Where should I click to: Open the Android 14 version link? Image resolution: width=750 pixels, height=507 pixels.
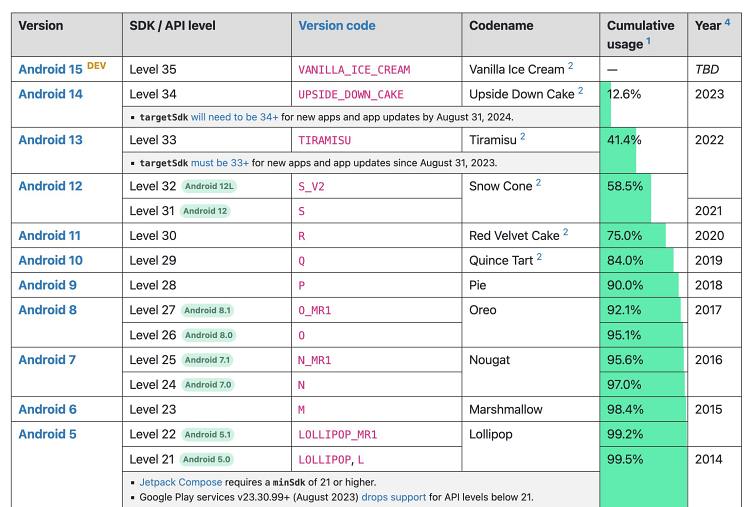[50, 94]
